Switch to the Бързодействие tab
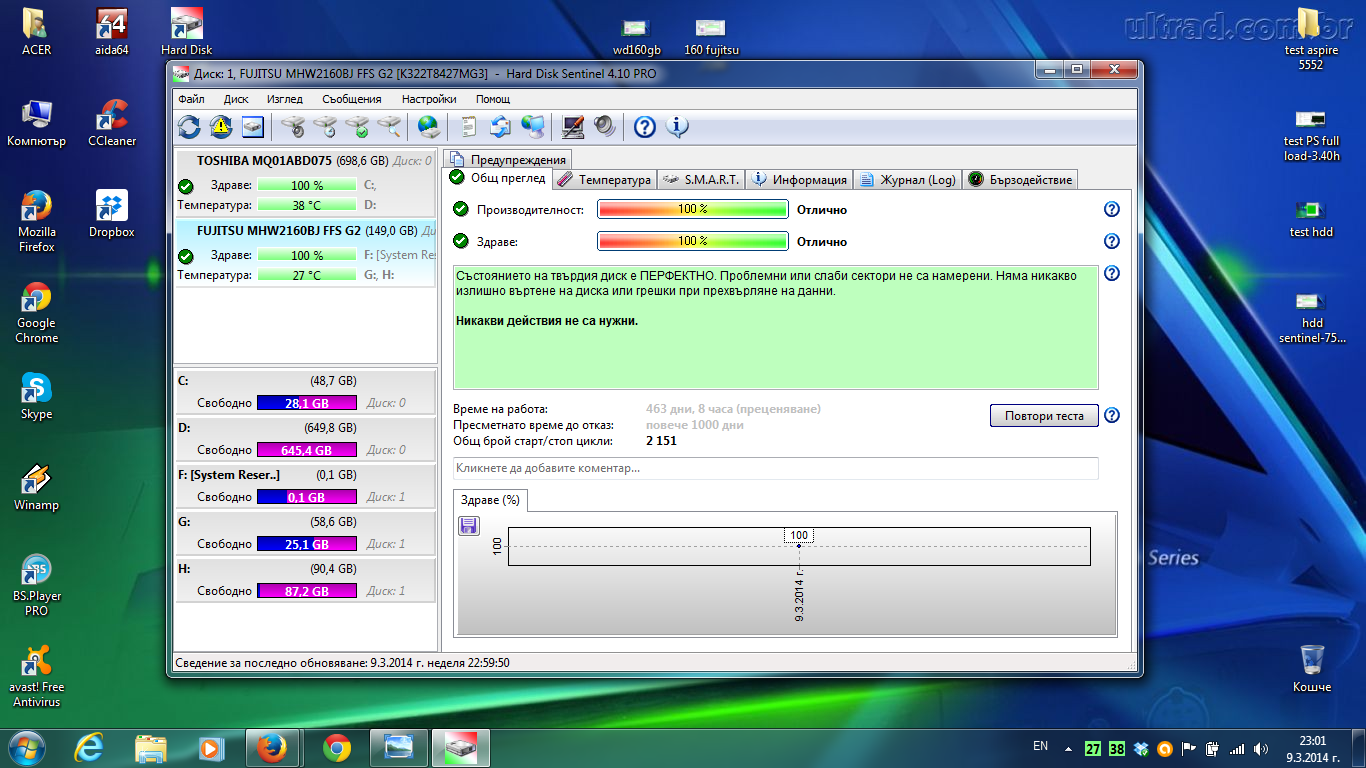The width and height of the screenshot is (1366, 768). [x=1020, y=180]
